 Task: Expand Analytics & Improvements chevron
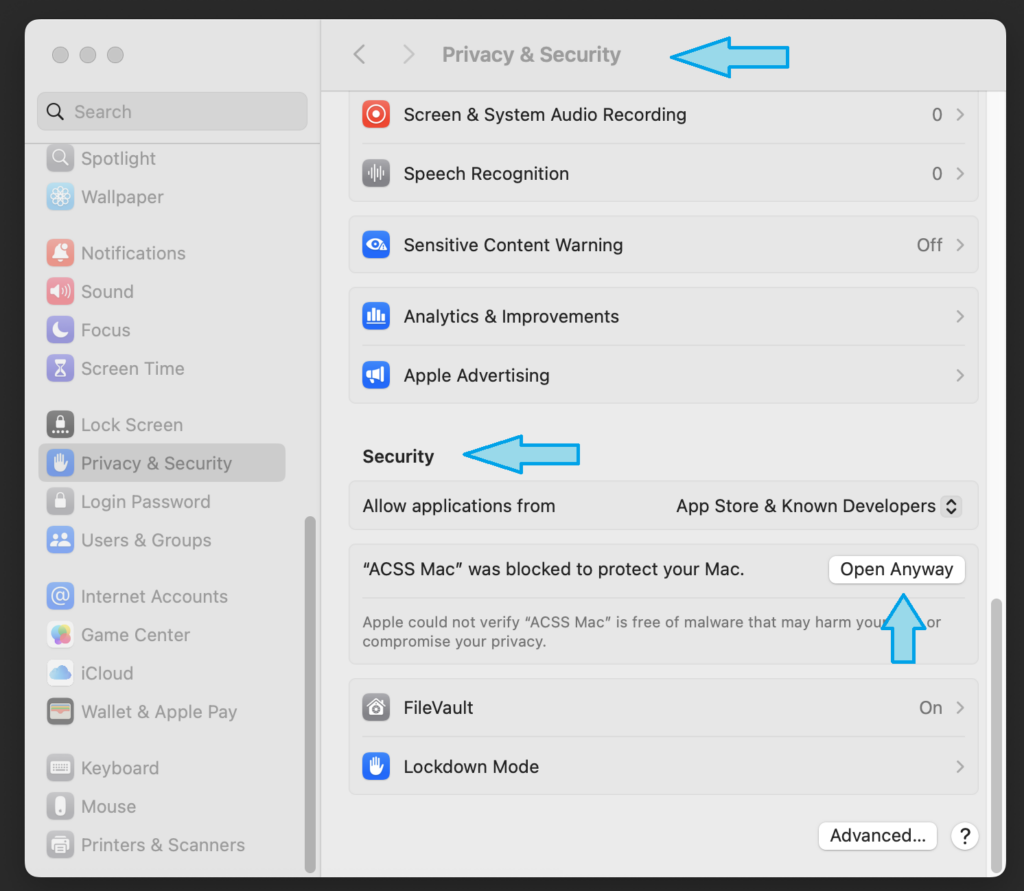[960, 316]
